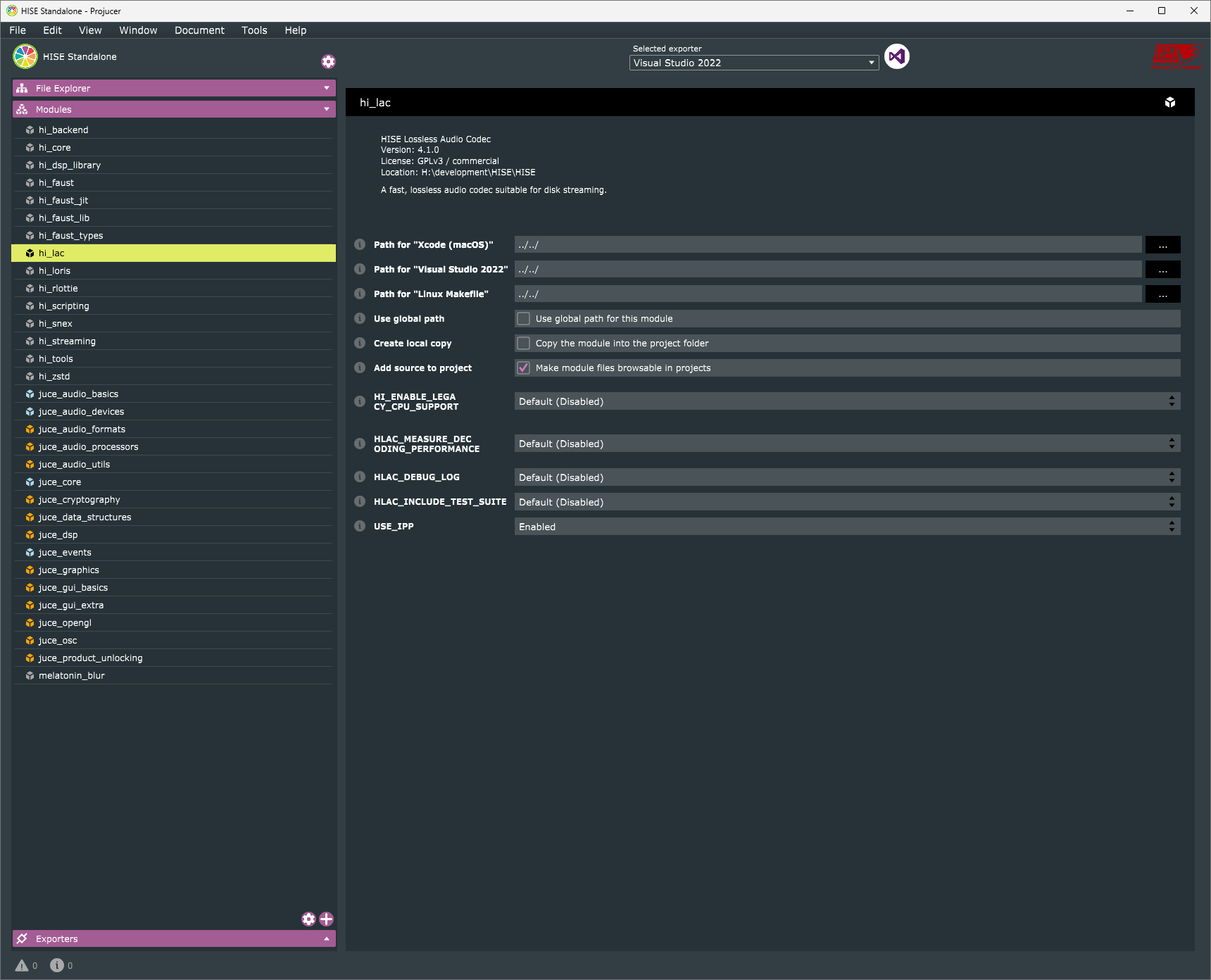Image resolution: width=1211 pixels, height=980 pixels.
Task: Open HLAC_MEASURE_DECODING_PERFORMANCE value dropdown
Action: [x=847, y=444]
